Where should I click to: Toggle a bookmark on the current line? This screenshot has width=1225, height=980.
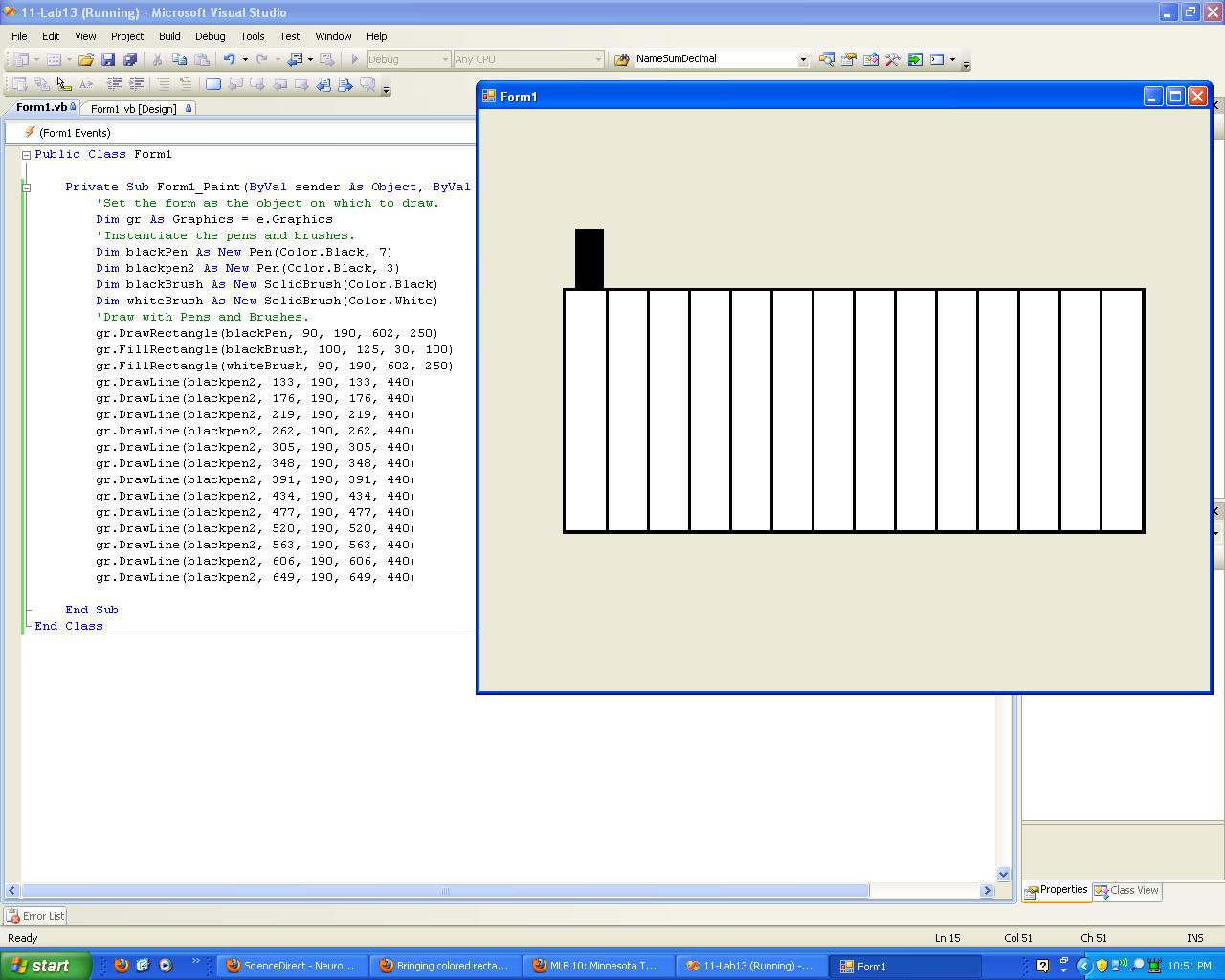point(212,84)
